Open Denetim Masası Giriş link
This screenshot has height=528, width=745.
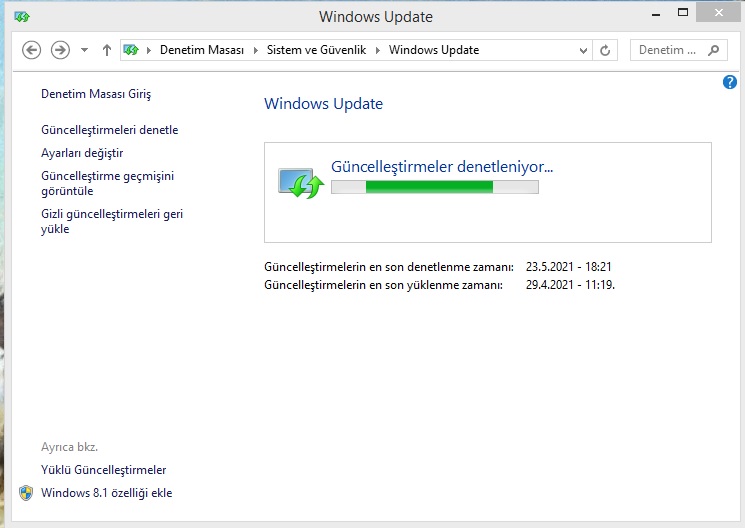pos(96,94)
